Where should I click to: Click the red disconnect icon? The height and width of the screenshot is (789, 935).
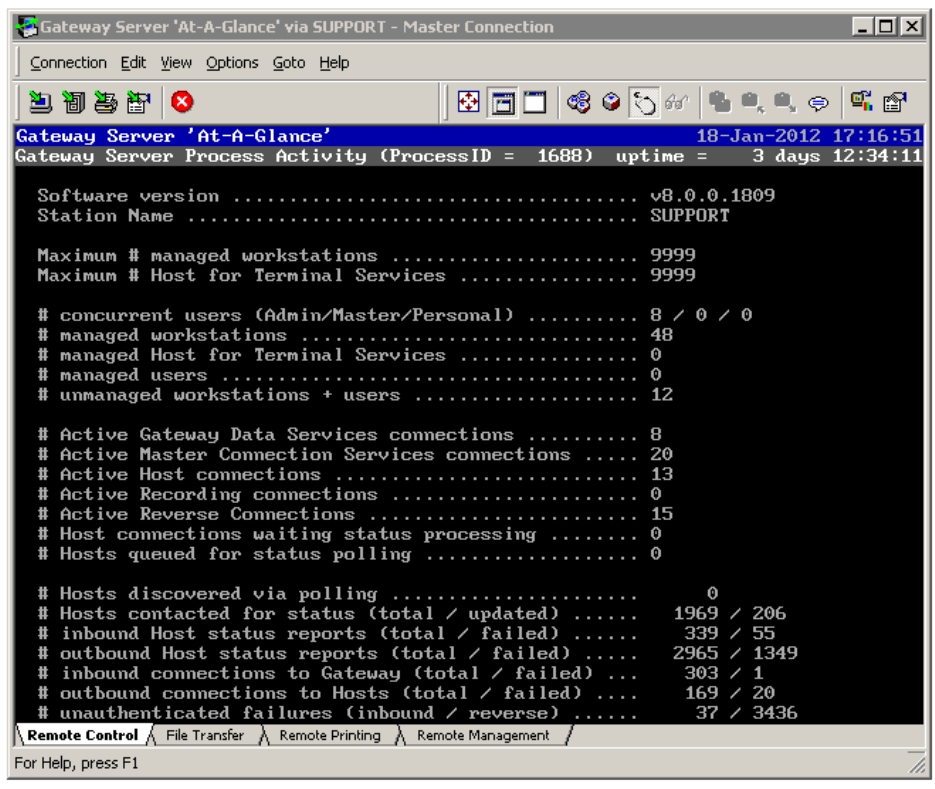[182, 101]
